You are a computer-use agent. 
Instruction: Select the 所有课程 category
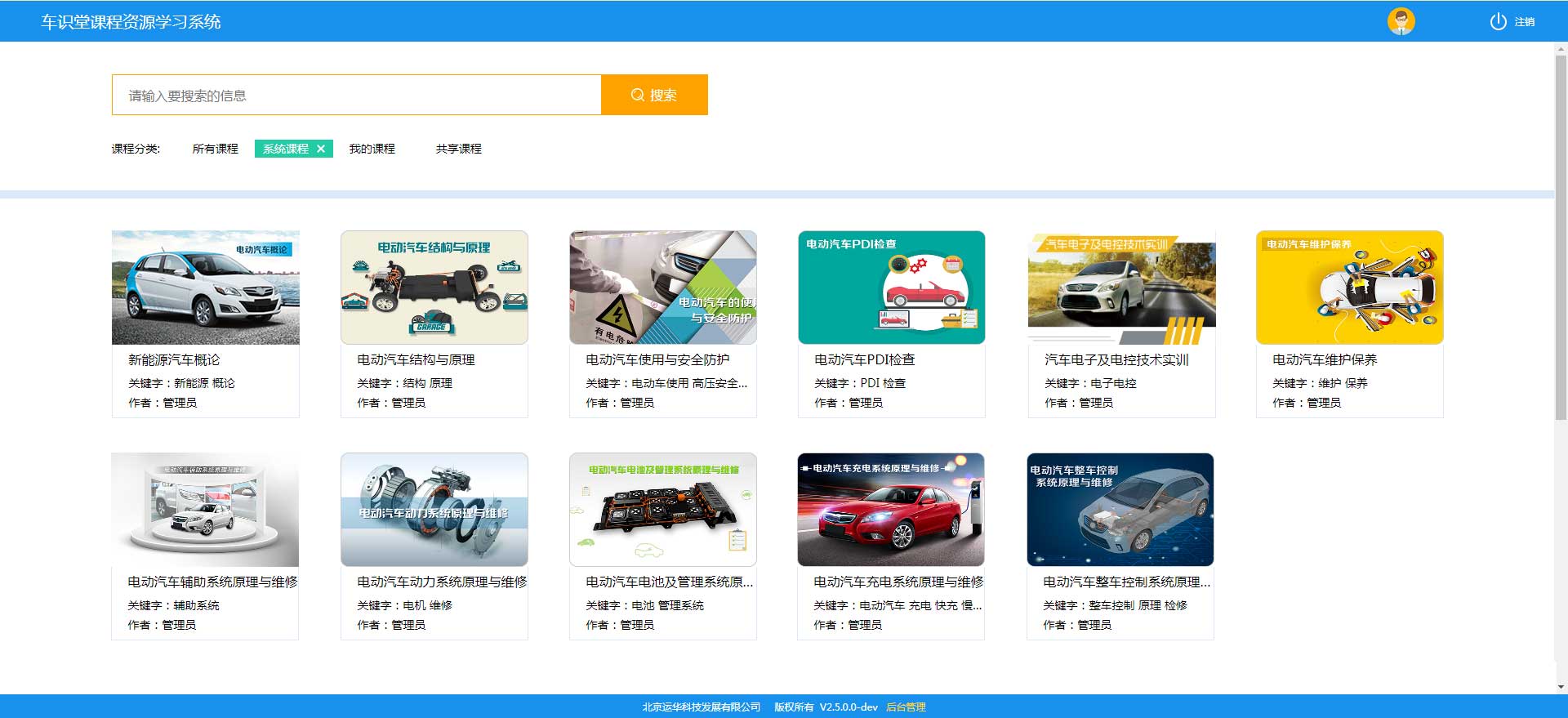(x=215, y=149)
